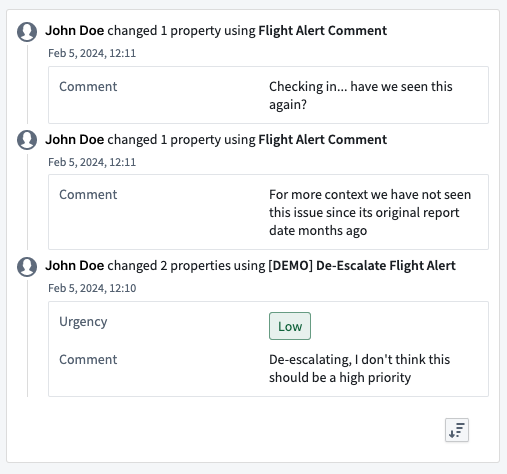Select the 'Checking in... have we seen this again?' comment
Viewport: 507px width, 474px height.
[x=361, y=95]
